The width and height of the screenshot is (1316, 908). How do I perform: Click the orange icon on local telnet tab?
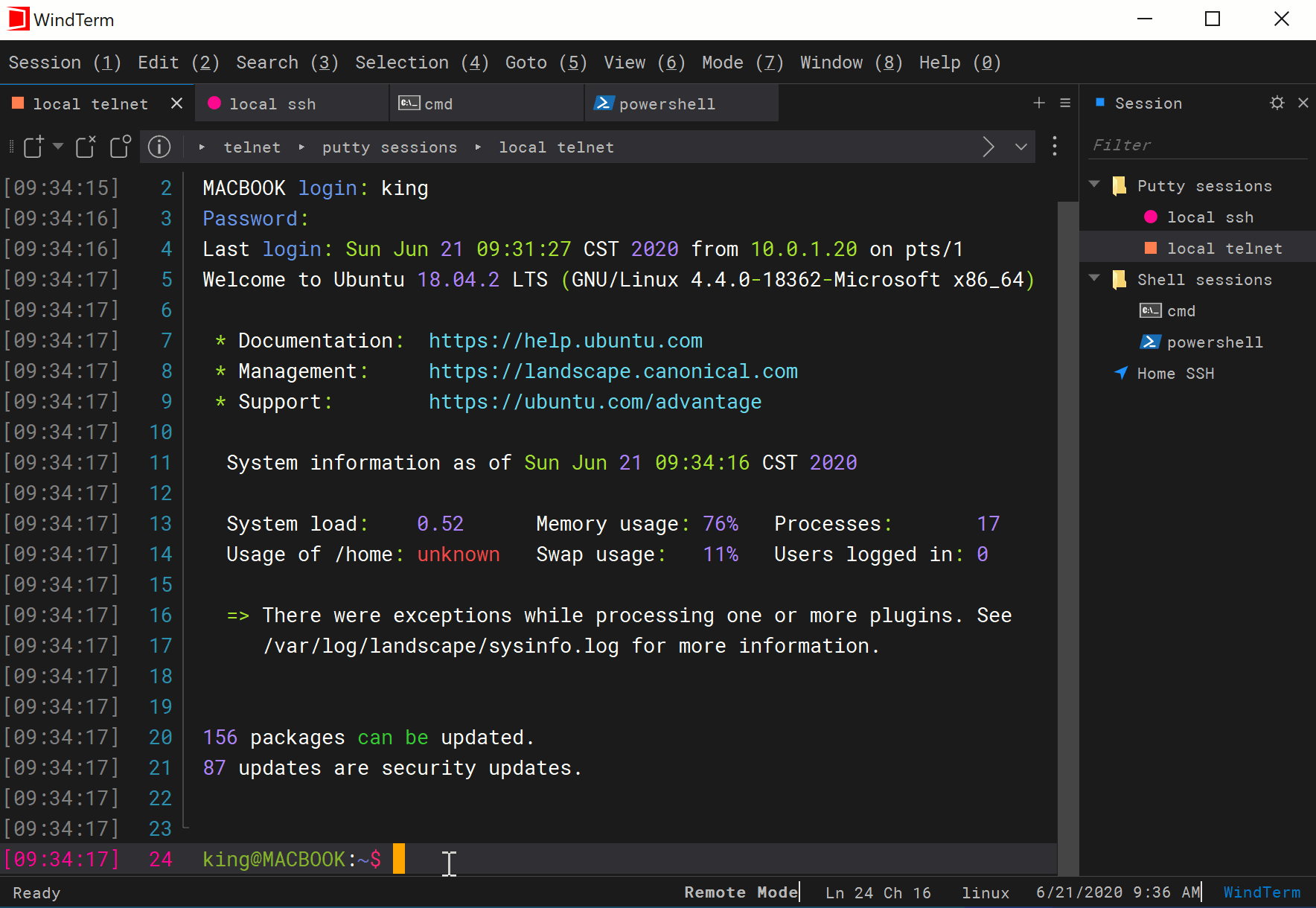click(x=18, y=103)
